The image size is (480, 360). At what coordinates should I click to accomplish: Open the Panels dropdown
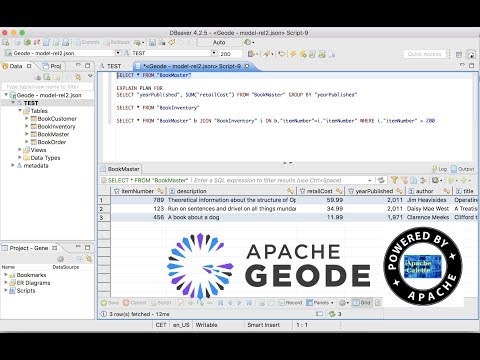pyautogui.click(x=320, y=303)
